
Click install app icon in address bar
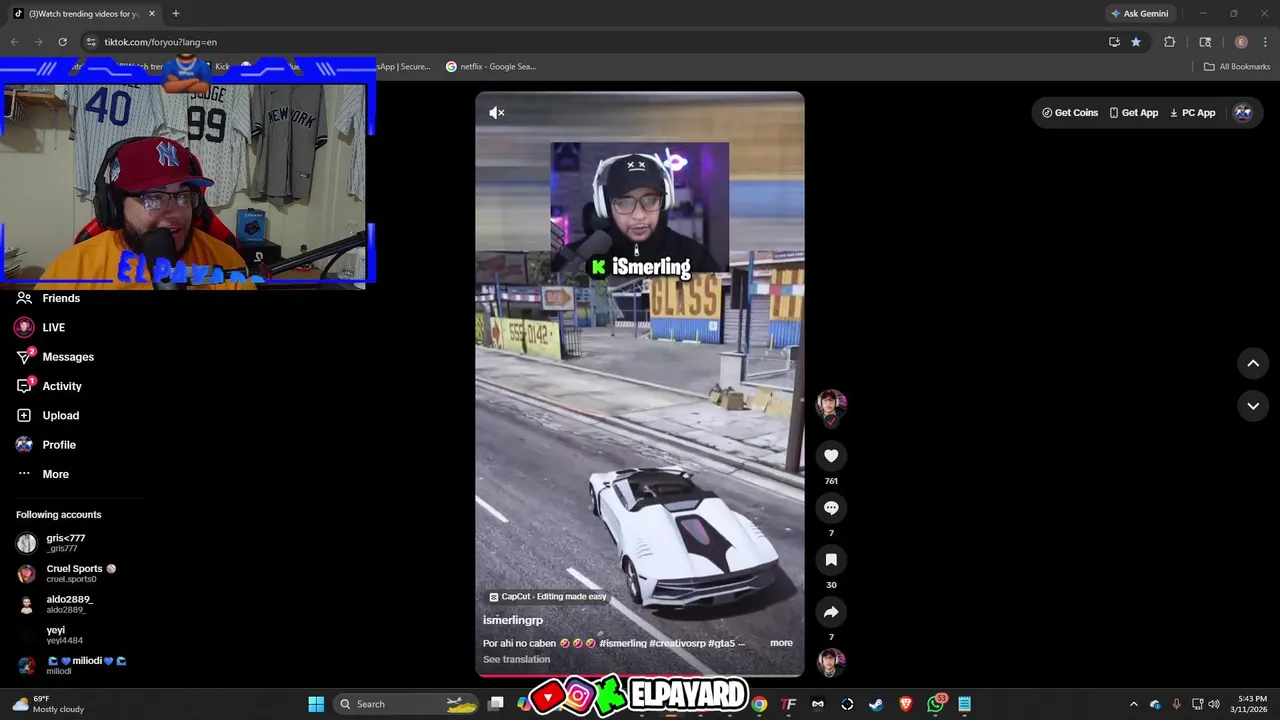tap(1114, 42)
